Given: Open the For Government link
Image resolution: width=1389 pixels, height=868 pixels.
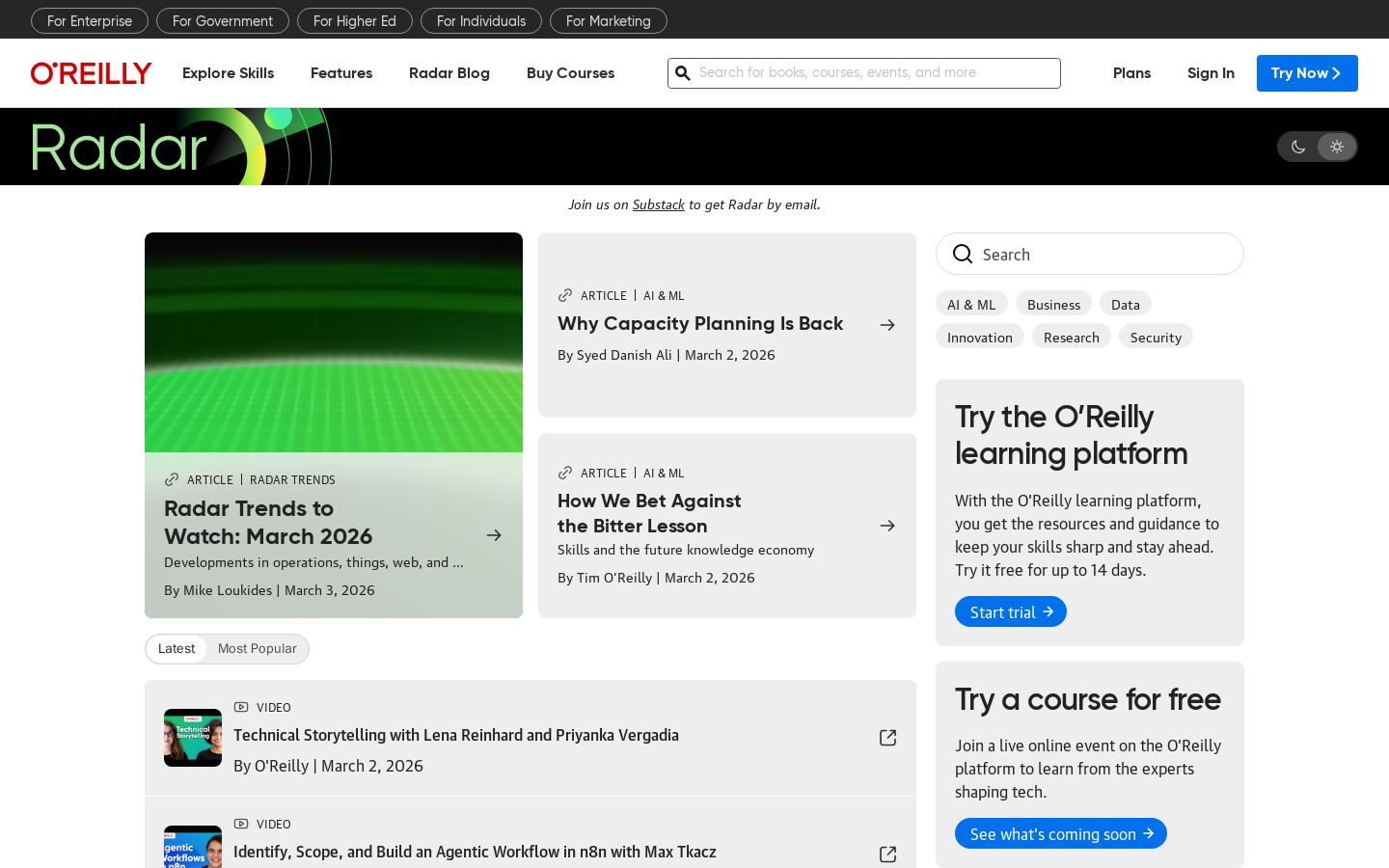Looking at the screenshot, I should coord(223,20).
